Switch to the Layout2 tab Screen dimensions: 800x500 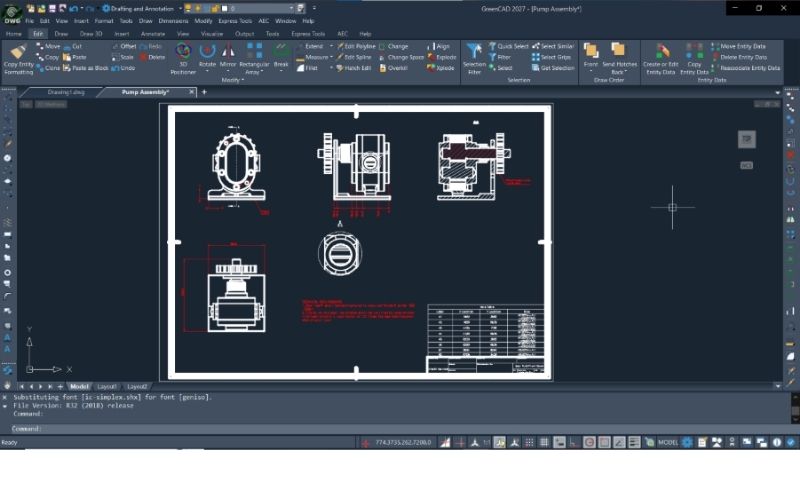[x=137, y=387]
